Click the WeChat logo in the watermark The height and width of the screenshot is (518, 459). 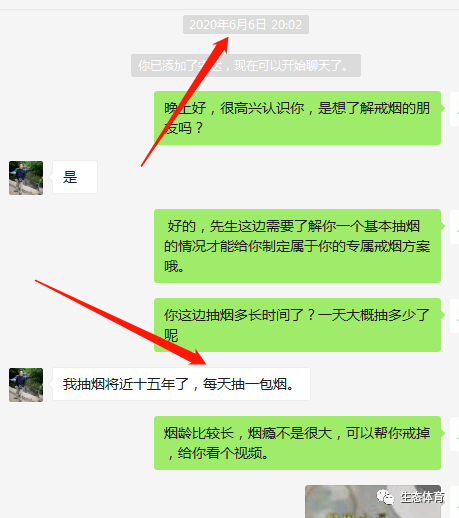385,497
